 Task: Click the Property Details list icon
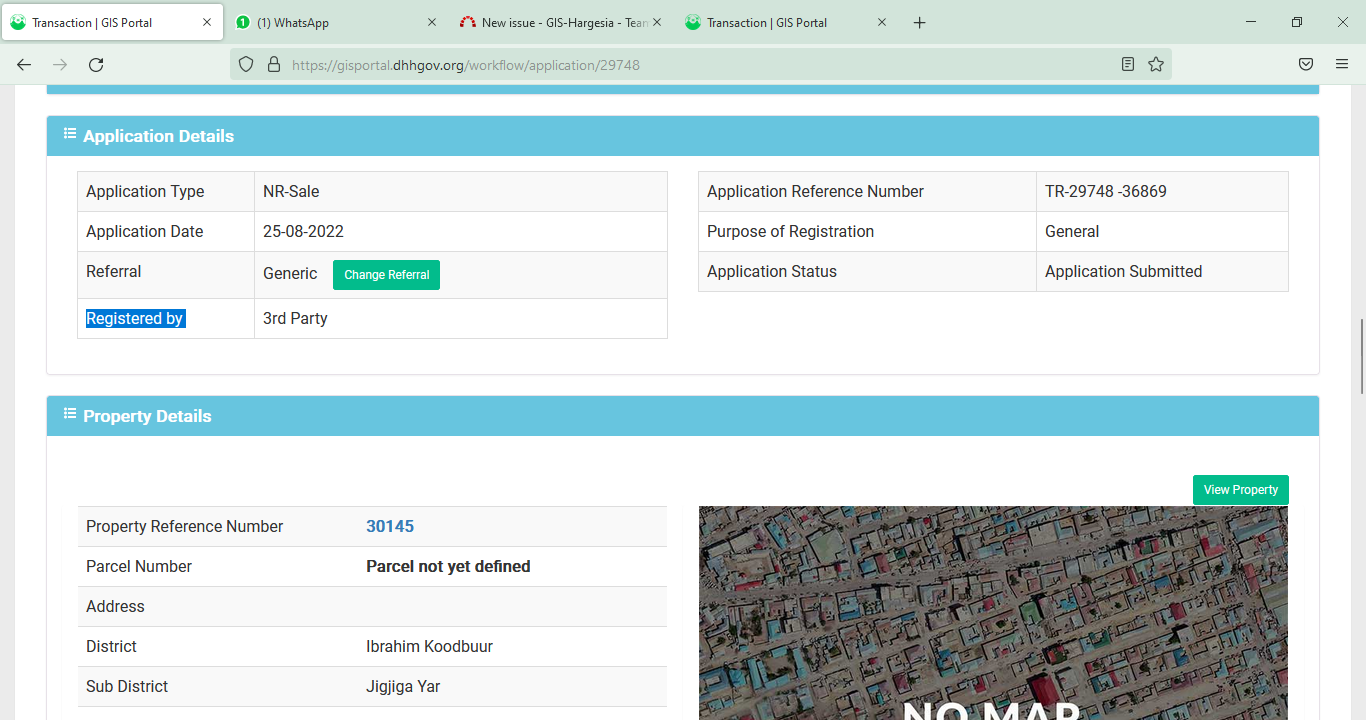coord(70,414)
